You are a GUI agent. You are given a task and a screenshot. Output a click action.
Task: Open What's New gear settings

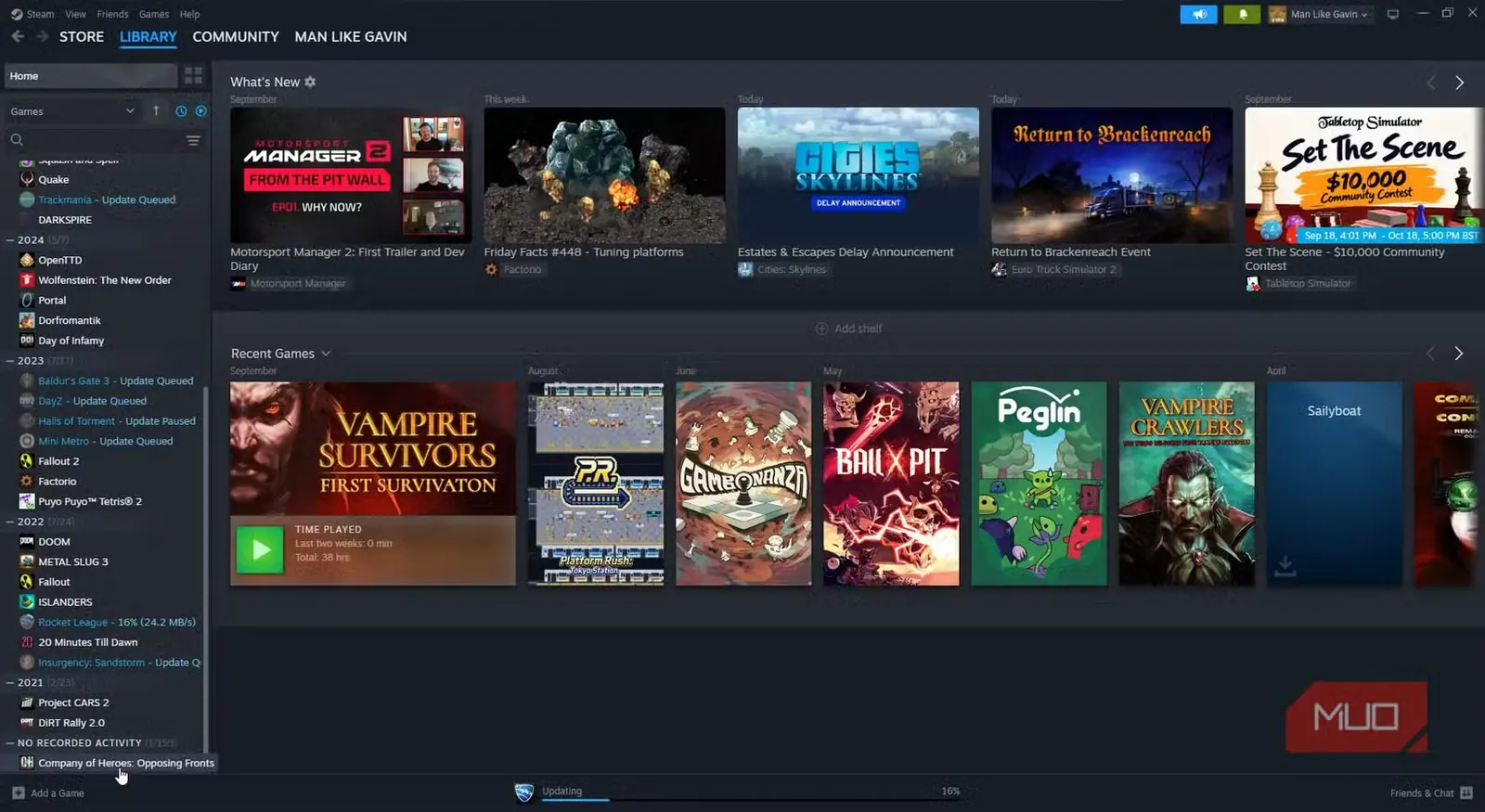(x=310, y=82)
